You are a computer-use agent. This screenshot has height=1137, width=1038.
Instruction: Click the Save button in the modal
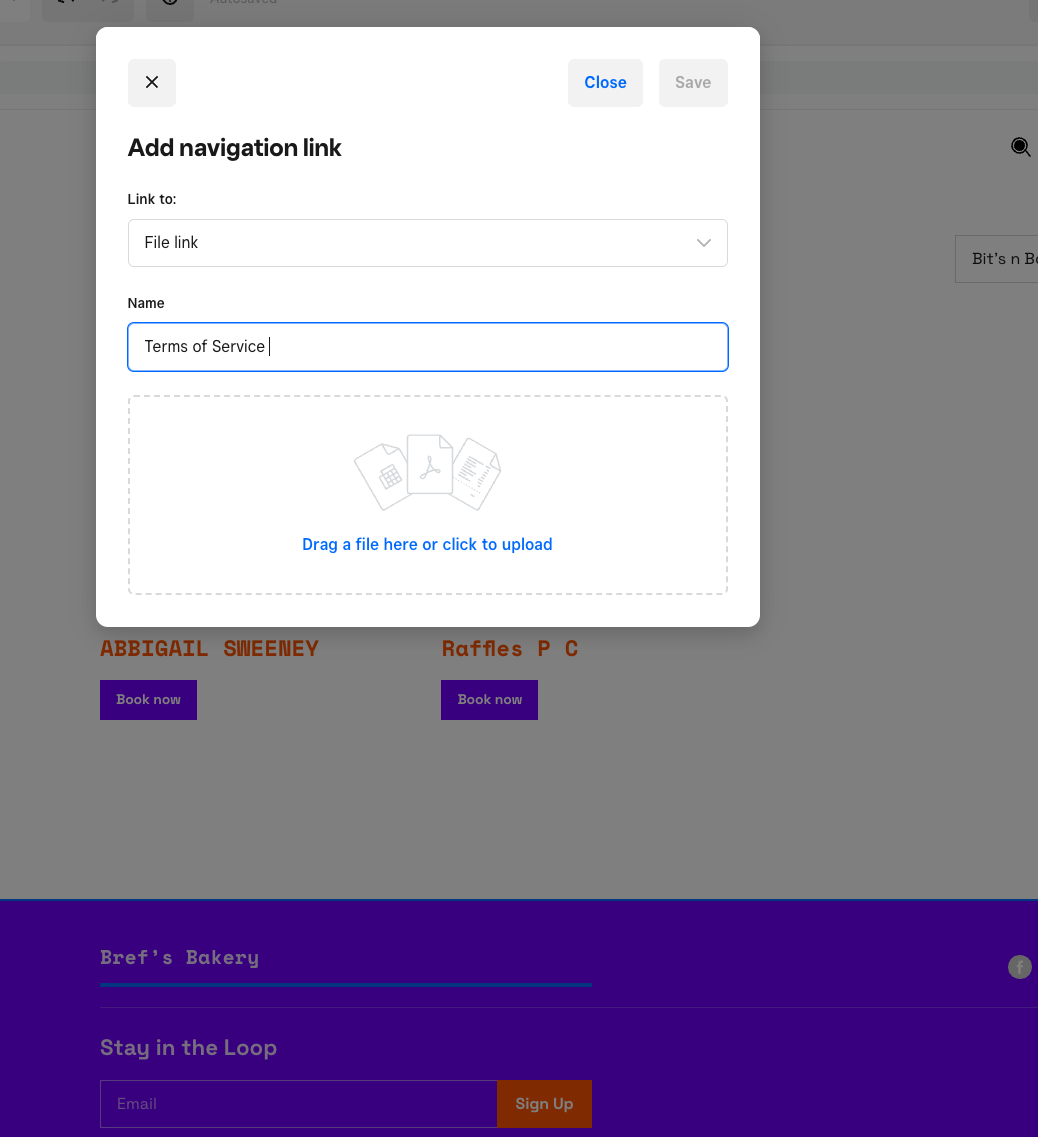693,82
